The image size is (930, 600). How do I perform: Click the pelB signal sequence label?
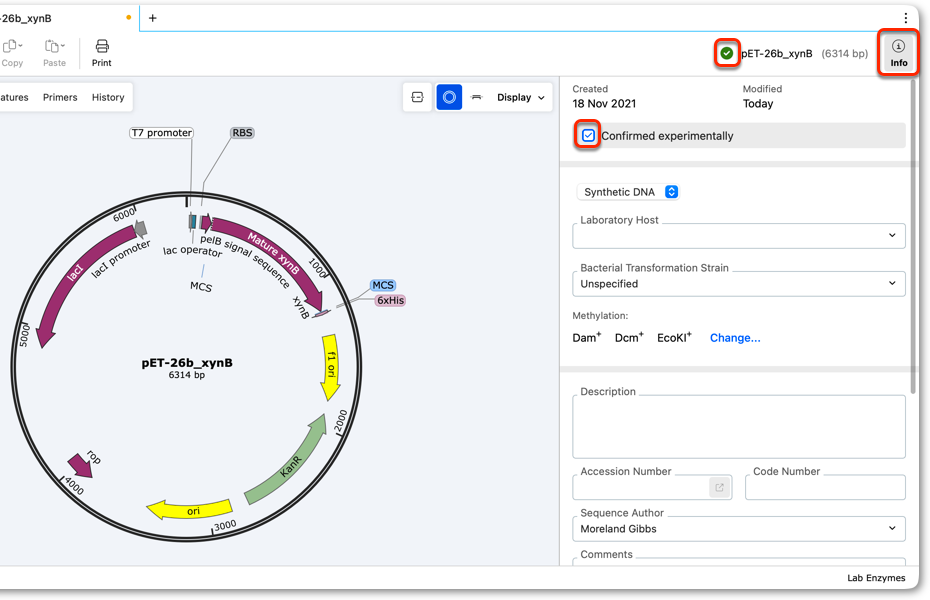coord(246,261)
